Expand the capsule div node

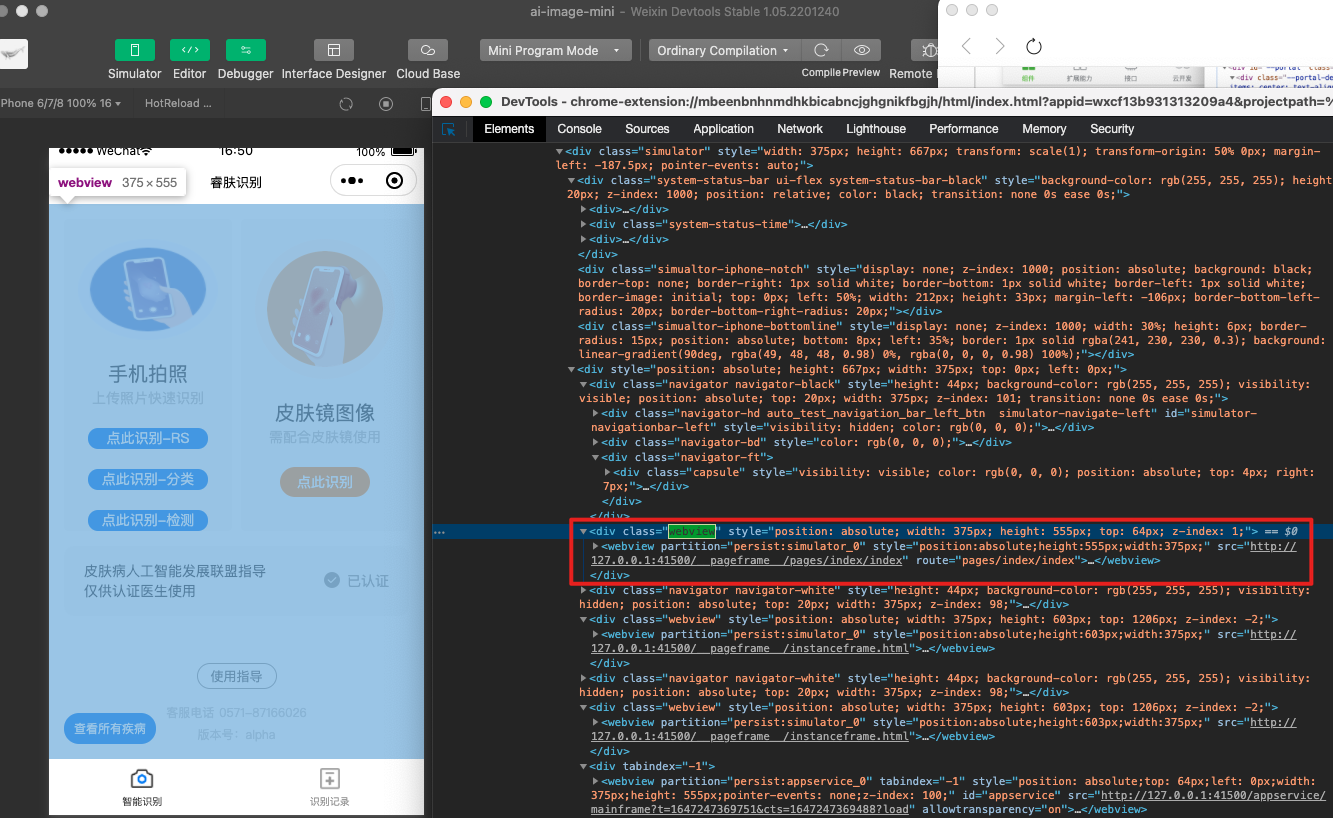608,472
